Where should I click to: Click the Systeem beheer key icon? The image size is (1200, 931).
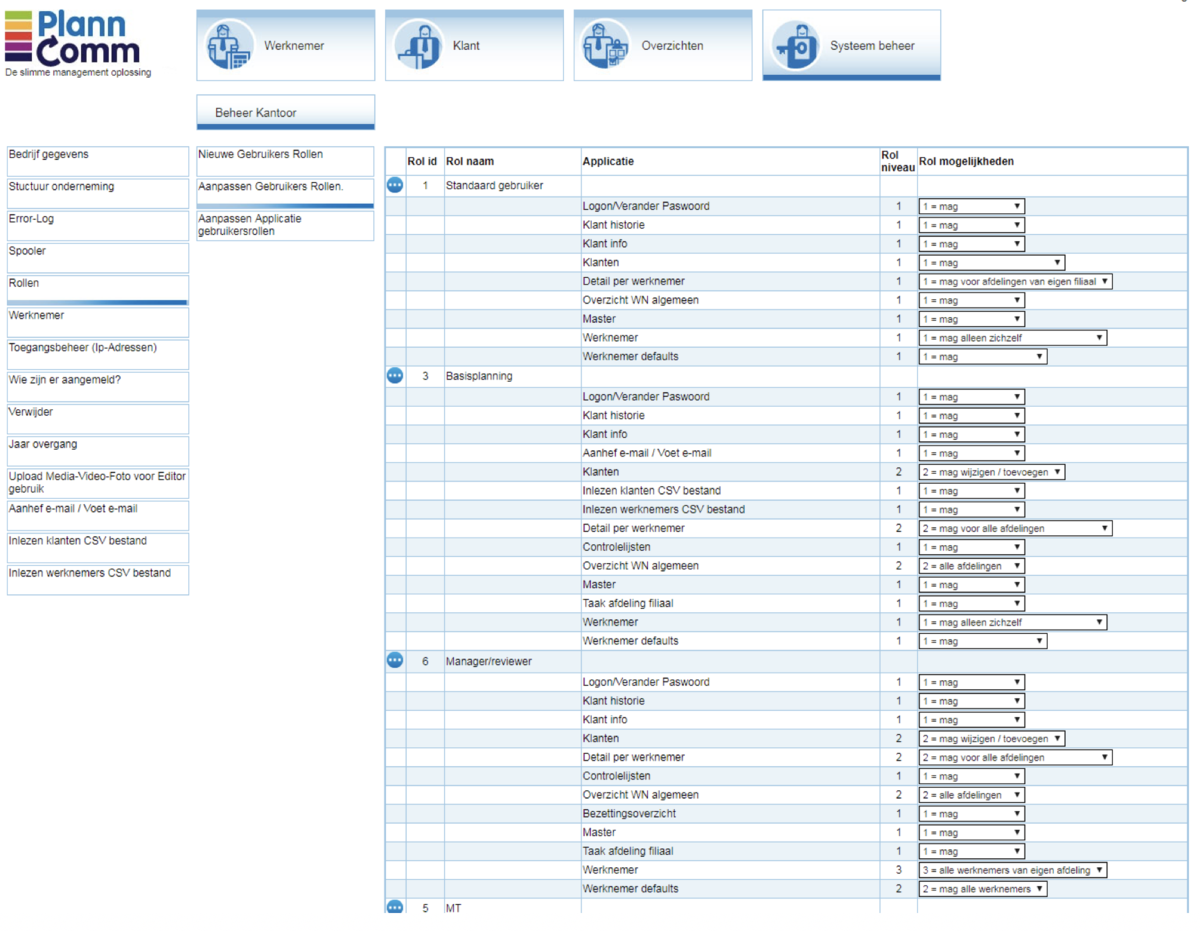(x=796, y=45)
